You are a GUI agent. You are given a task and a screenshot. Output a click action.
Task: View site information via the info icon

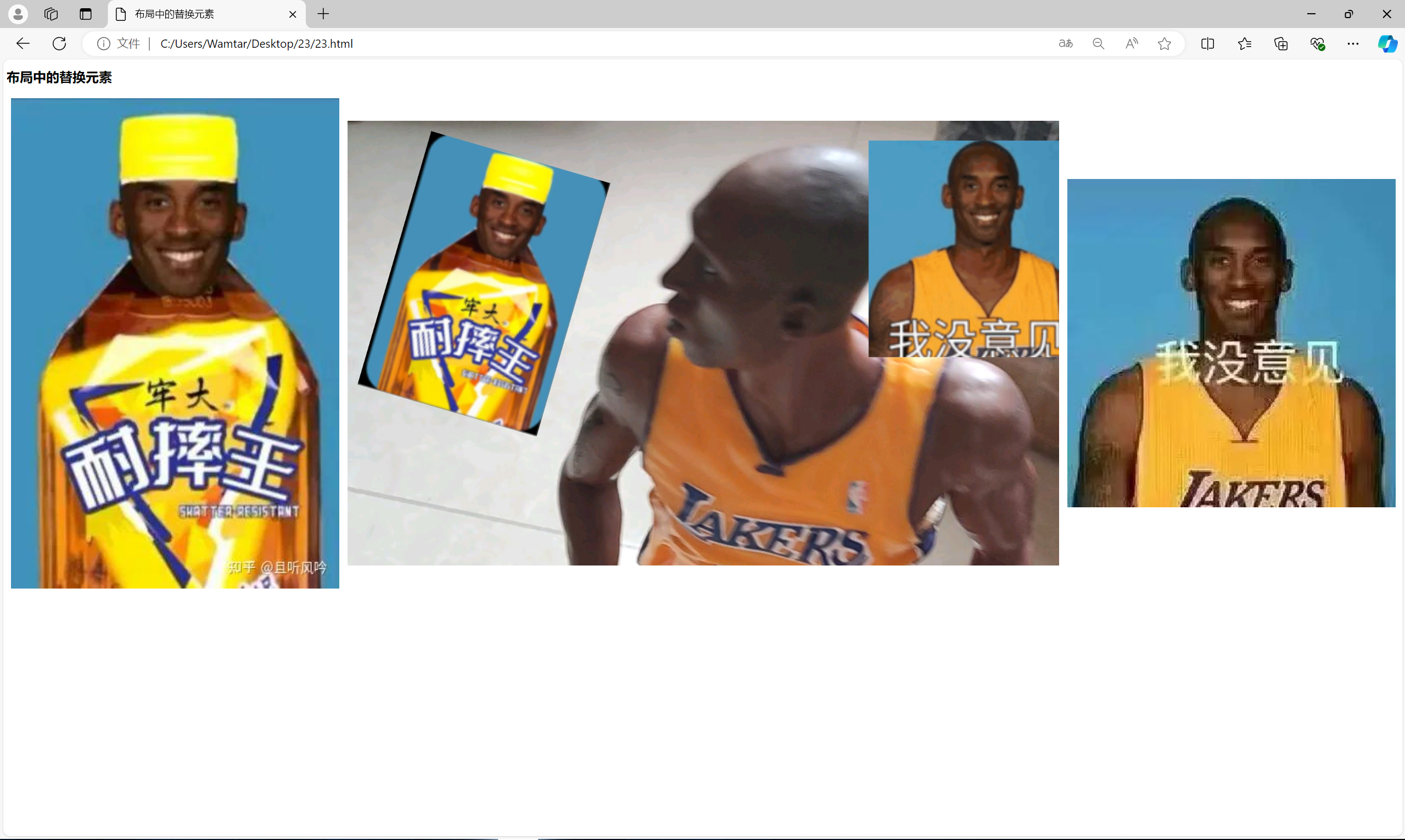click(x=103, y=43)
